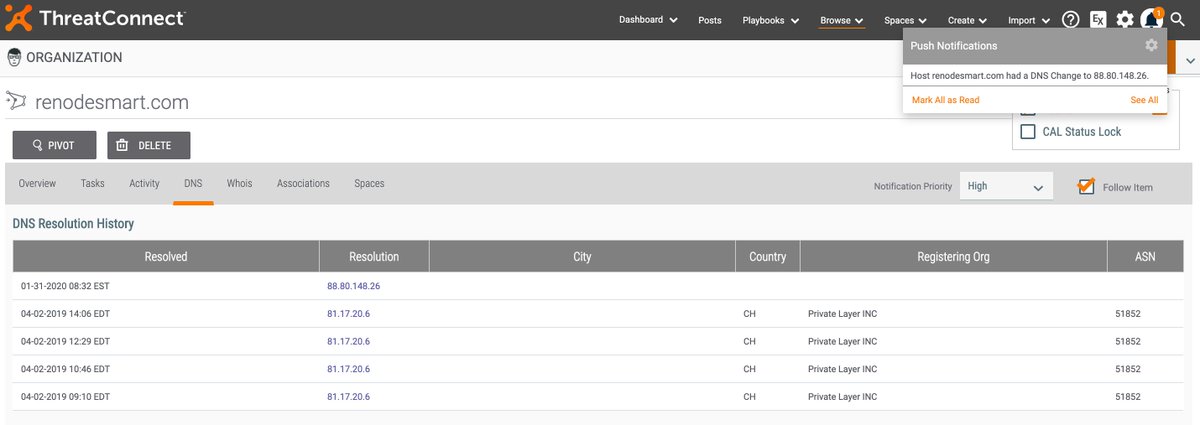Image resolution: width=1200 pixels, height=425 pixels.
Task: Open the settings gear in top bar
Action: point(1125,20)
